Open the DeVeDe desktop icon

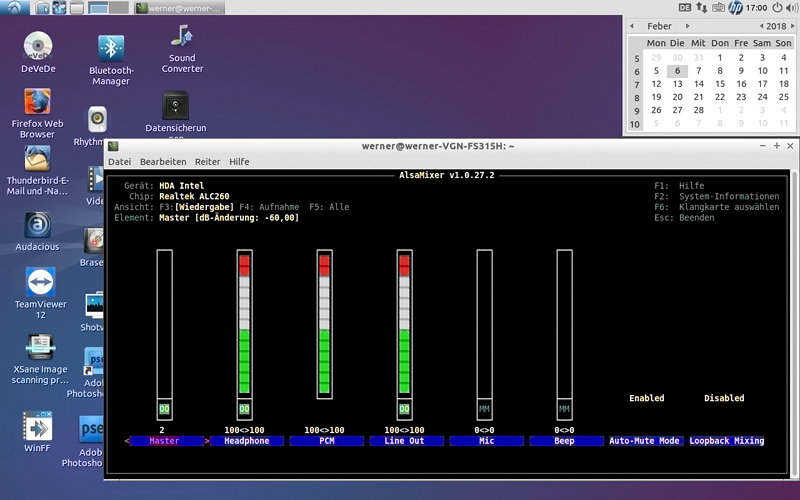tap(38, 46)
